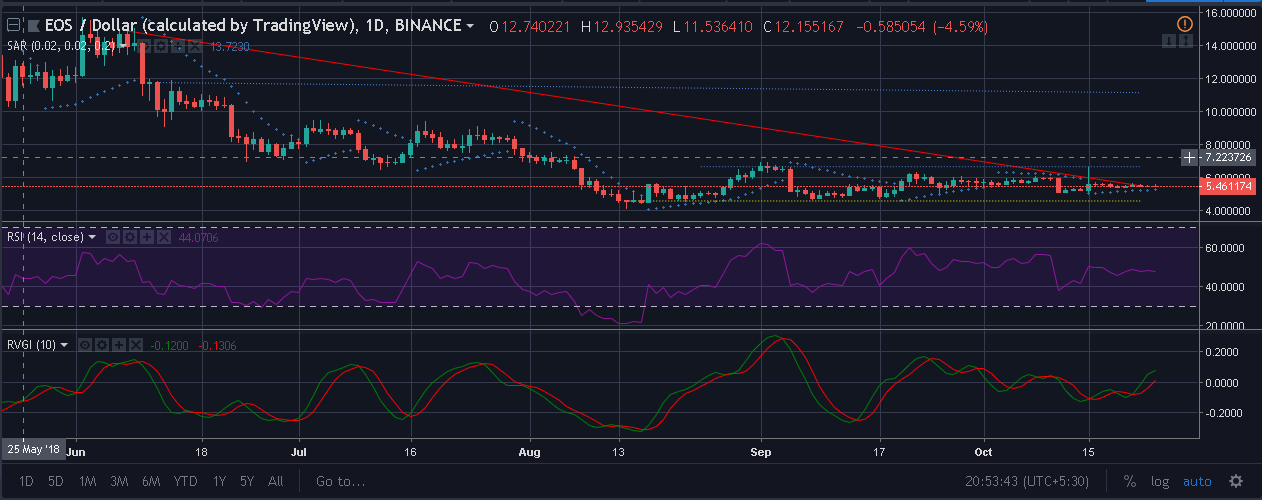
Task: Click the Go to... date button
Action: tap(338, 481)
